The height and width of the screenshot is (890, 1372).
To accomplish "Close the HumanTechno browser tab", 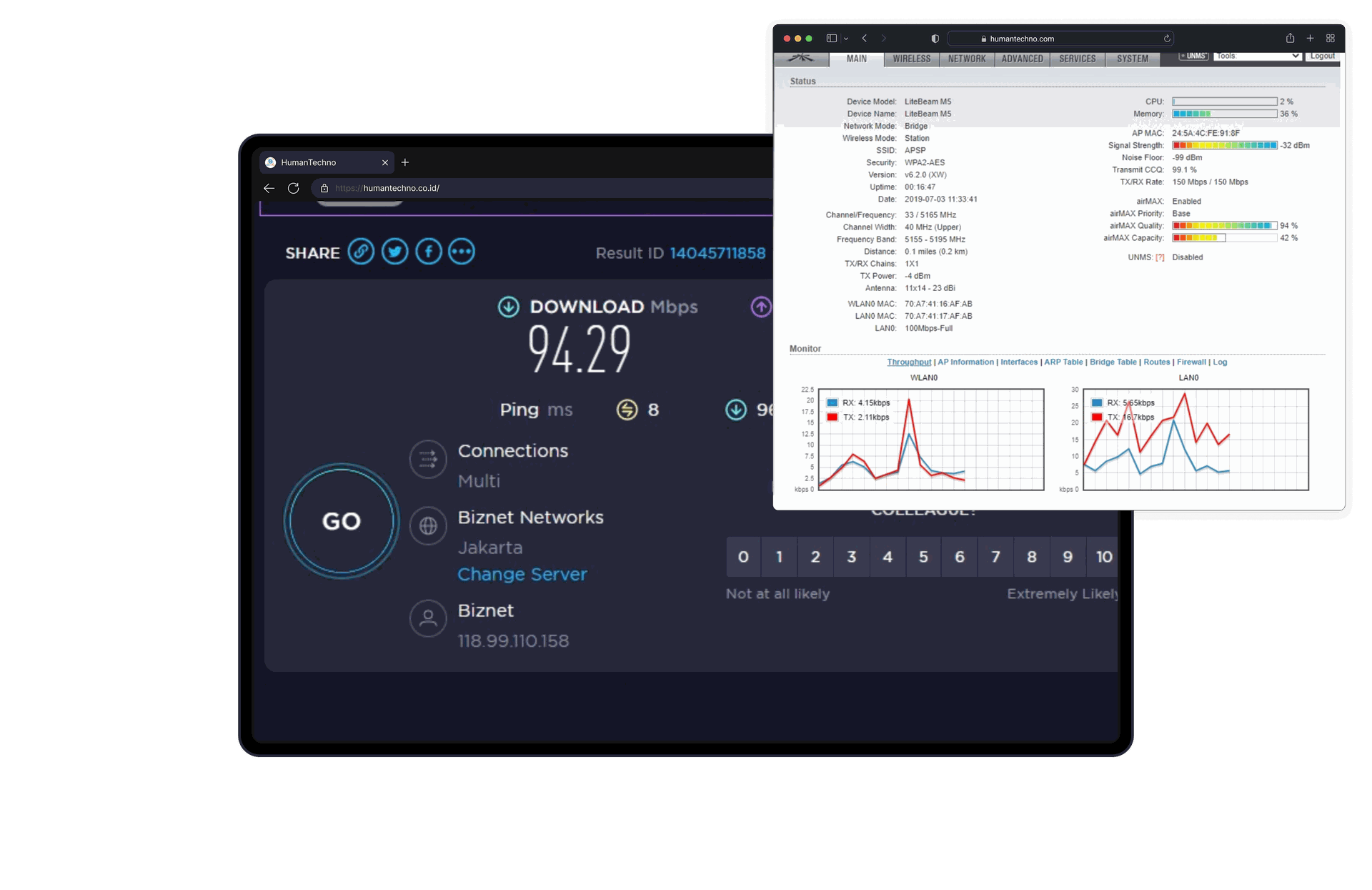I will click(385, 162).
